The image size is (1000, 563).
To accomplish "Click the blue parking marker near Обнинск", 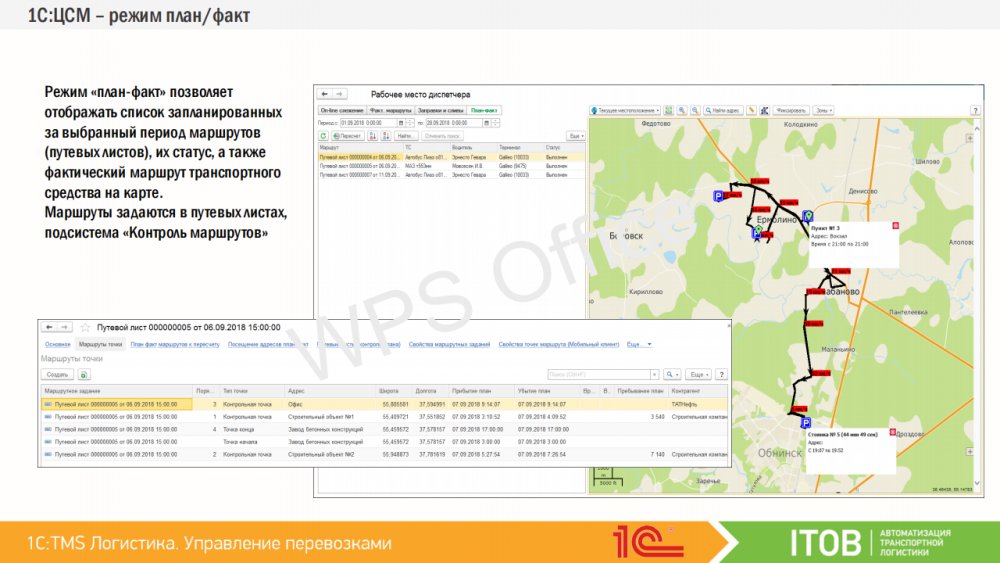I will click(x=805, y=423).
